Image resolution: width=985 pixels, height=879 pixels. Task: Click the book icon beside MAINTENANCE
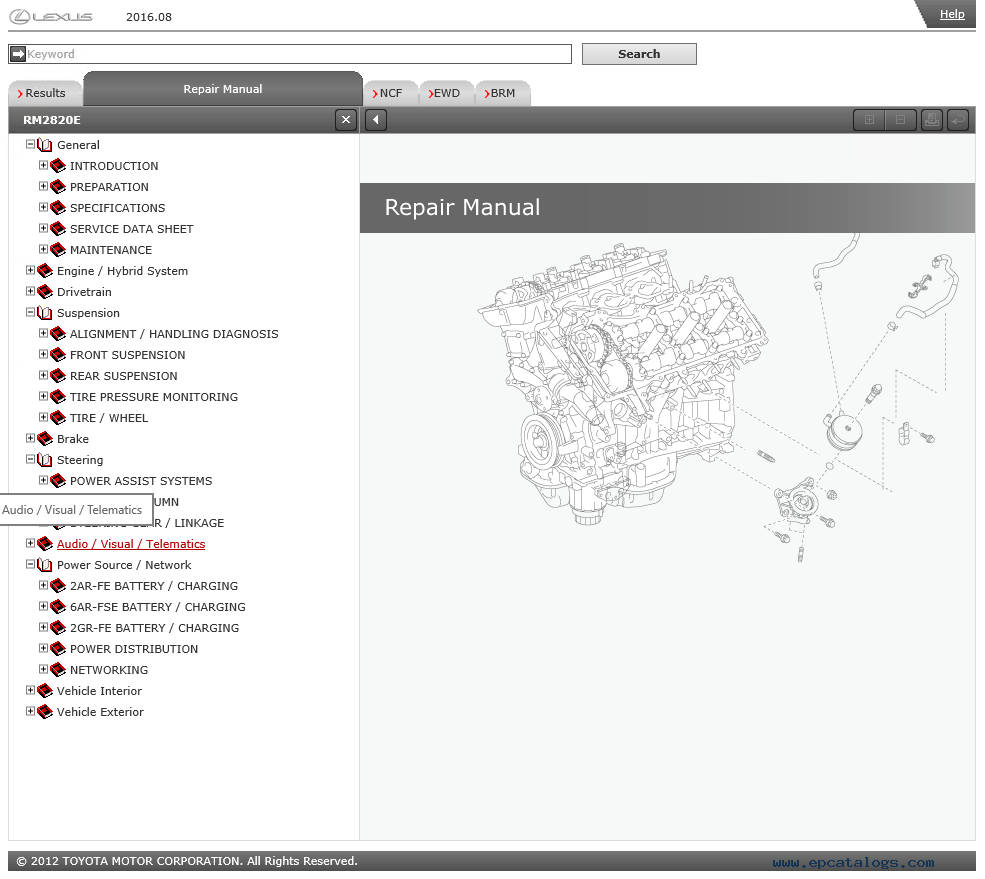point(58,250)
